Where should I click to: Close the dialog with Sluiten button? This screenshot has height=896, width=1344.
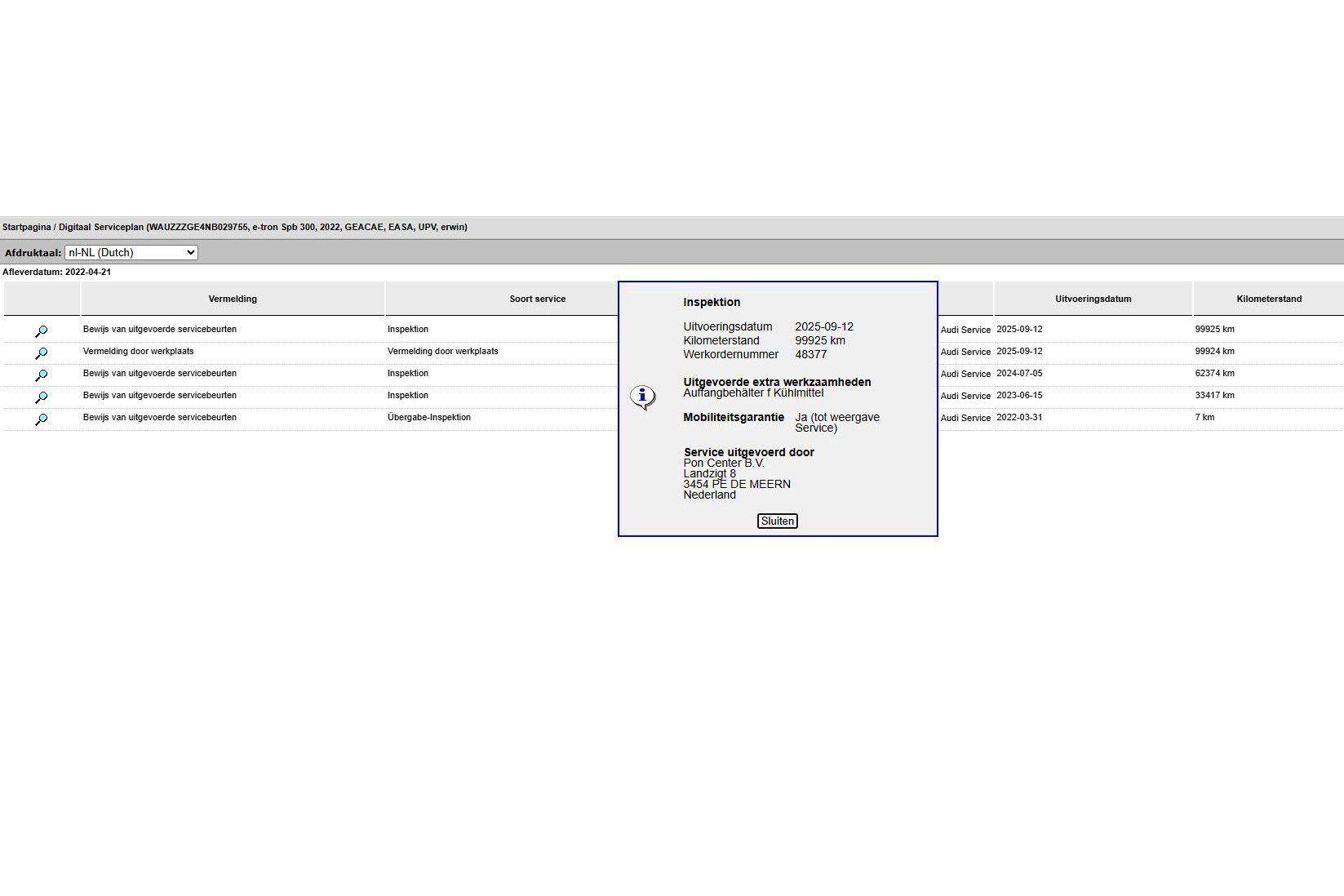pyautogui.click(x=777, y=521)
